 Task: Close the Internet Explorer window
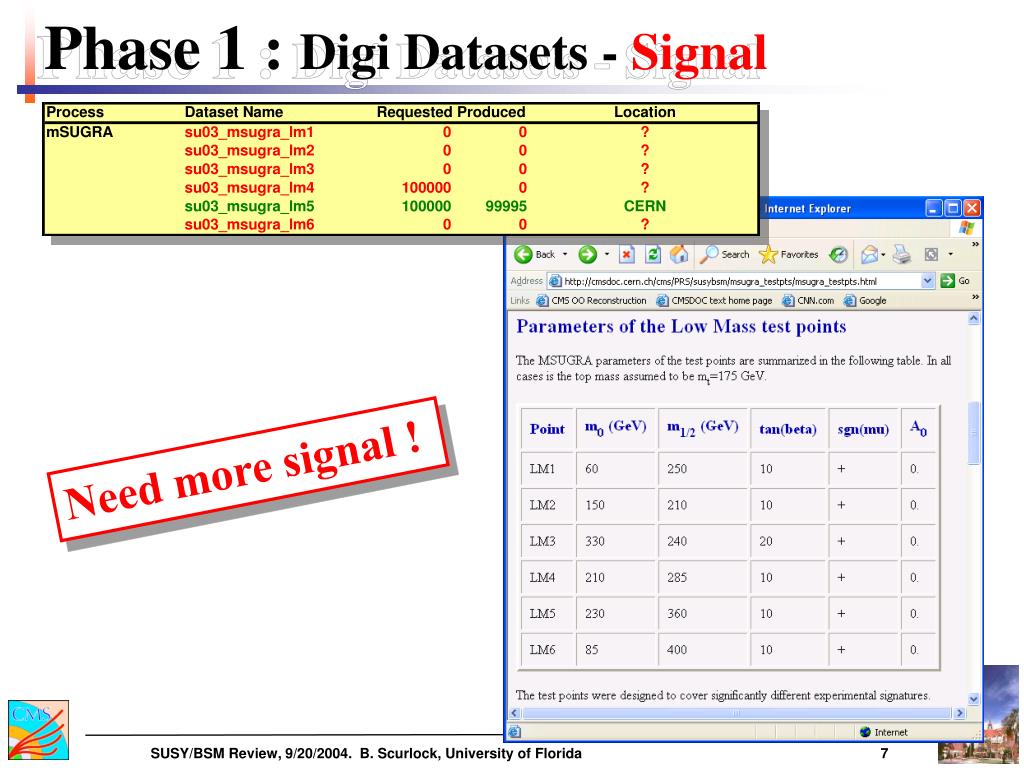(972, 208)
